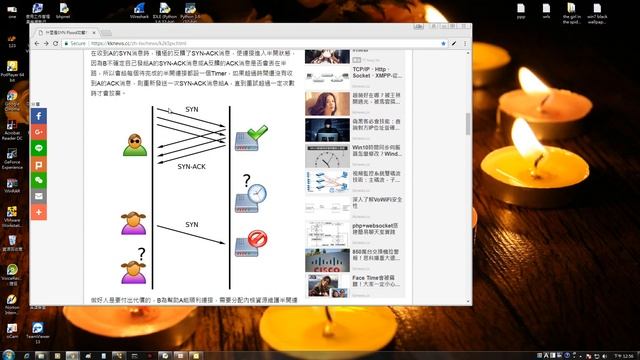
Task: Select the IDLE (Python) desktop shortcut
Action: (164, 12)
